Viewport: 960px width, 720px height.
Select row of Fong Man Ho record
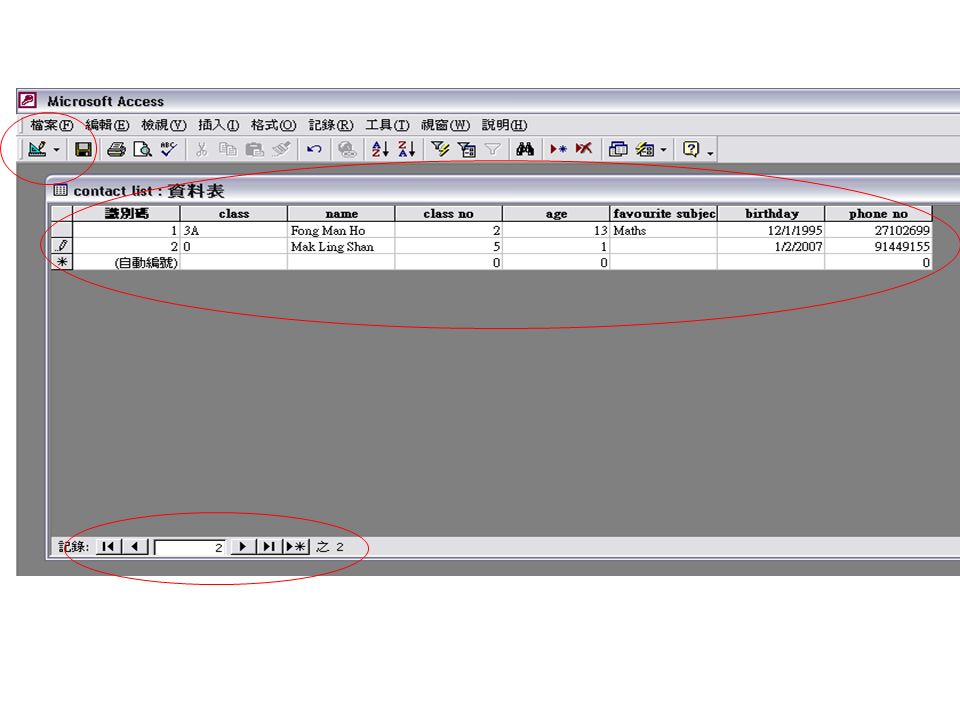[62, 230]
